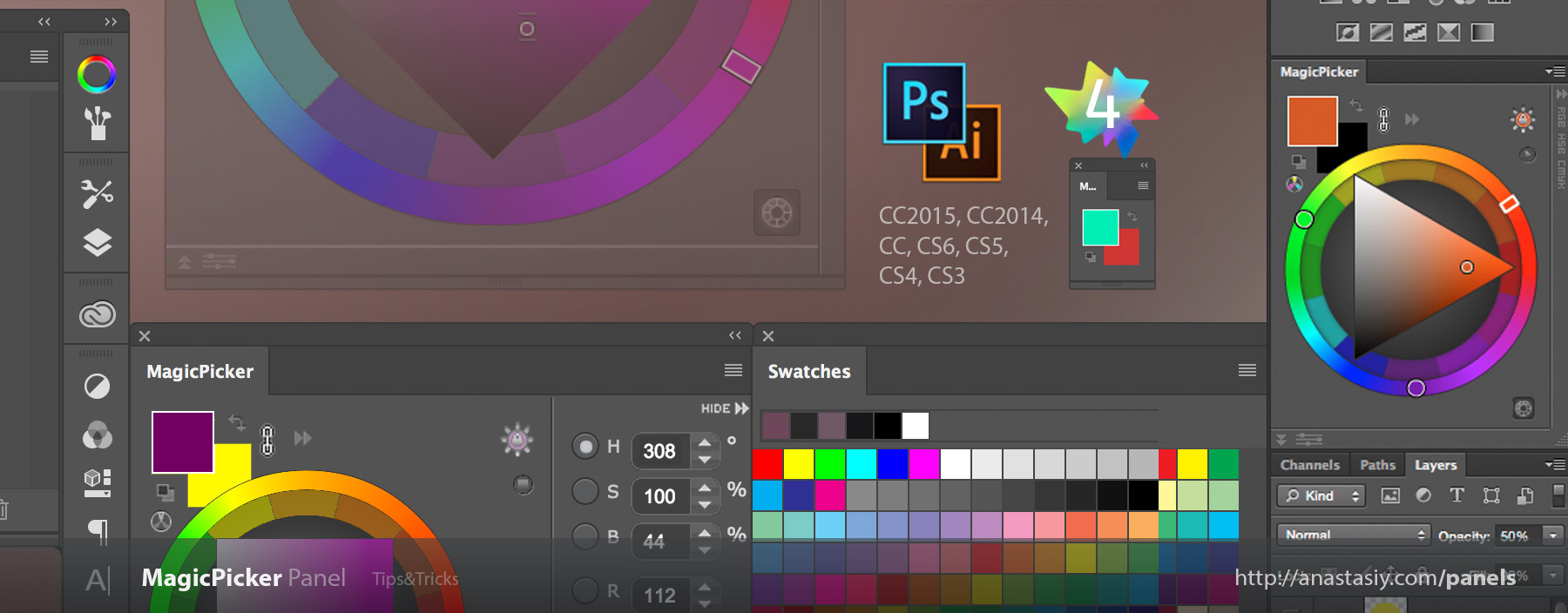
Task: Select the H radio button
Action: pos(585,447)
